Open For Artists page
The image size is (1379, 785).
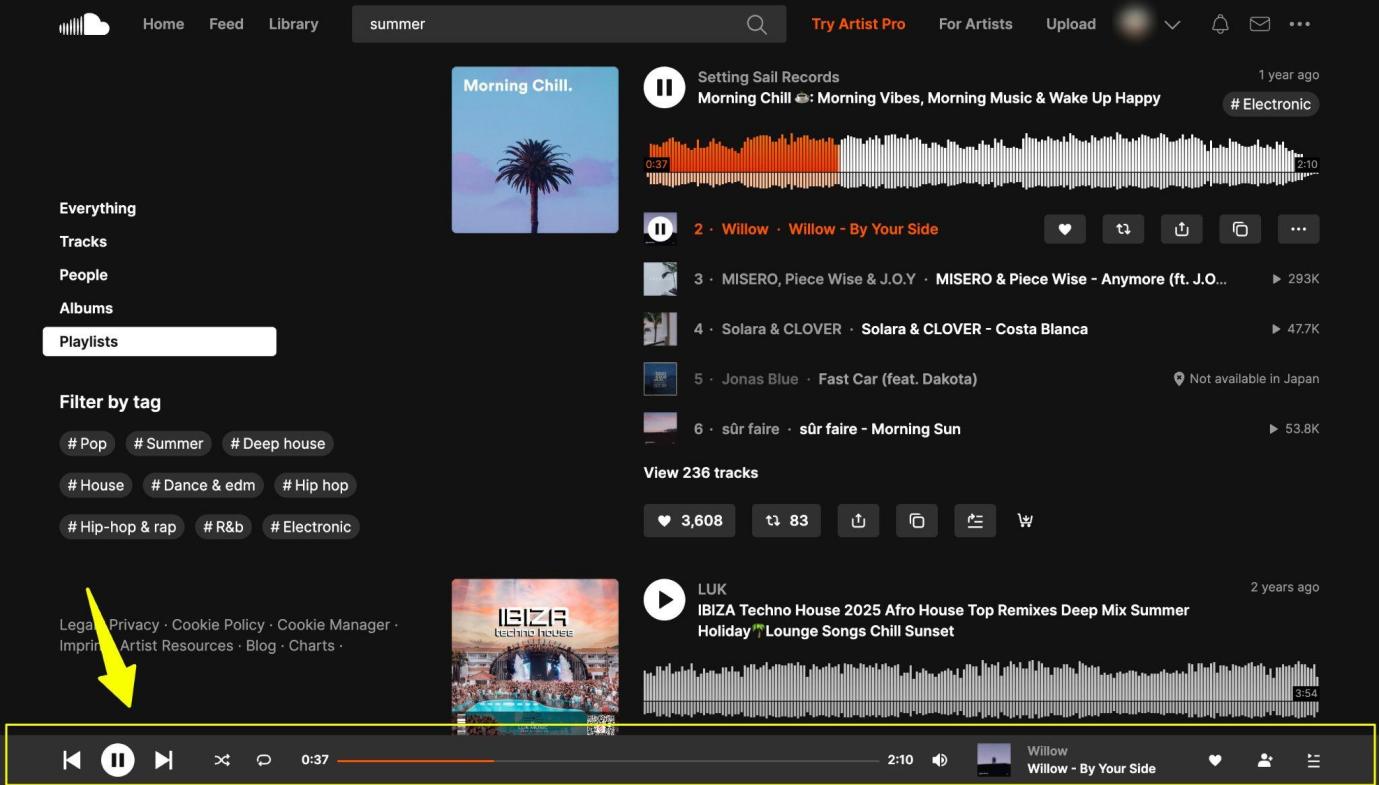[x=975, y=24]
